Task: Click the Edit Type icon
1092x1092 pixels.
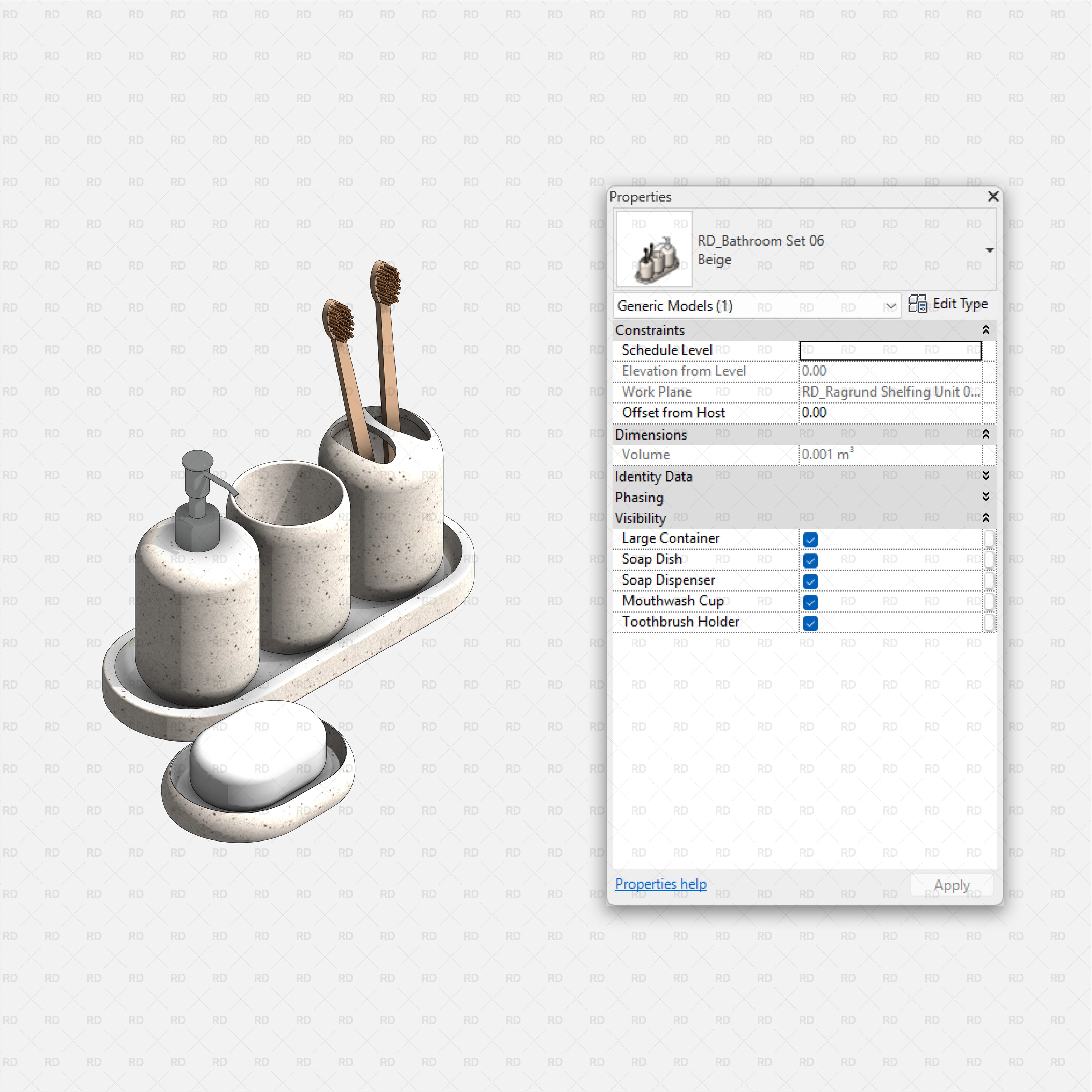Action: (917, 304)
